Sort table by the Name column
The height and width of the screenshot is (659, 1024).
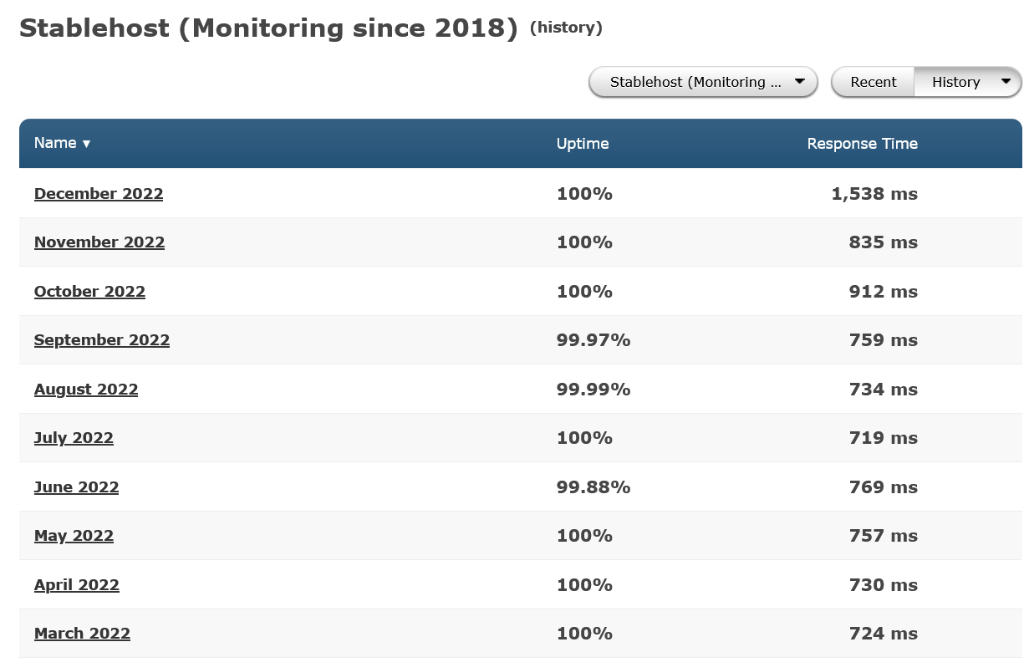pos(62,143)
